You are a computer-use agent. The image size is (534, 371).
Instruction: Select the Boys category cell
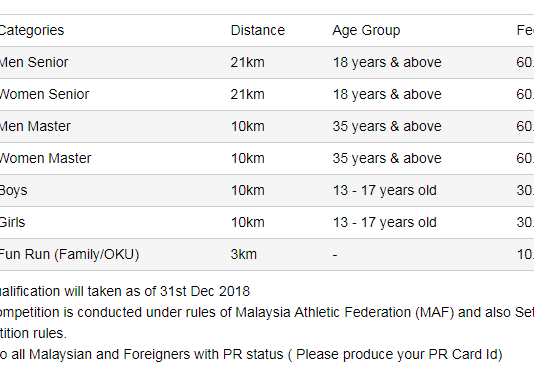[x=13, y=190]
